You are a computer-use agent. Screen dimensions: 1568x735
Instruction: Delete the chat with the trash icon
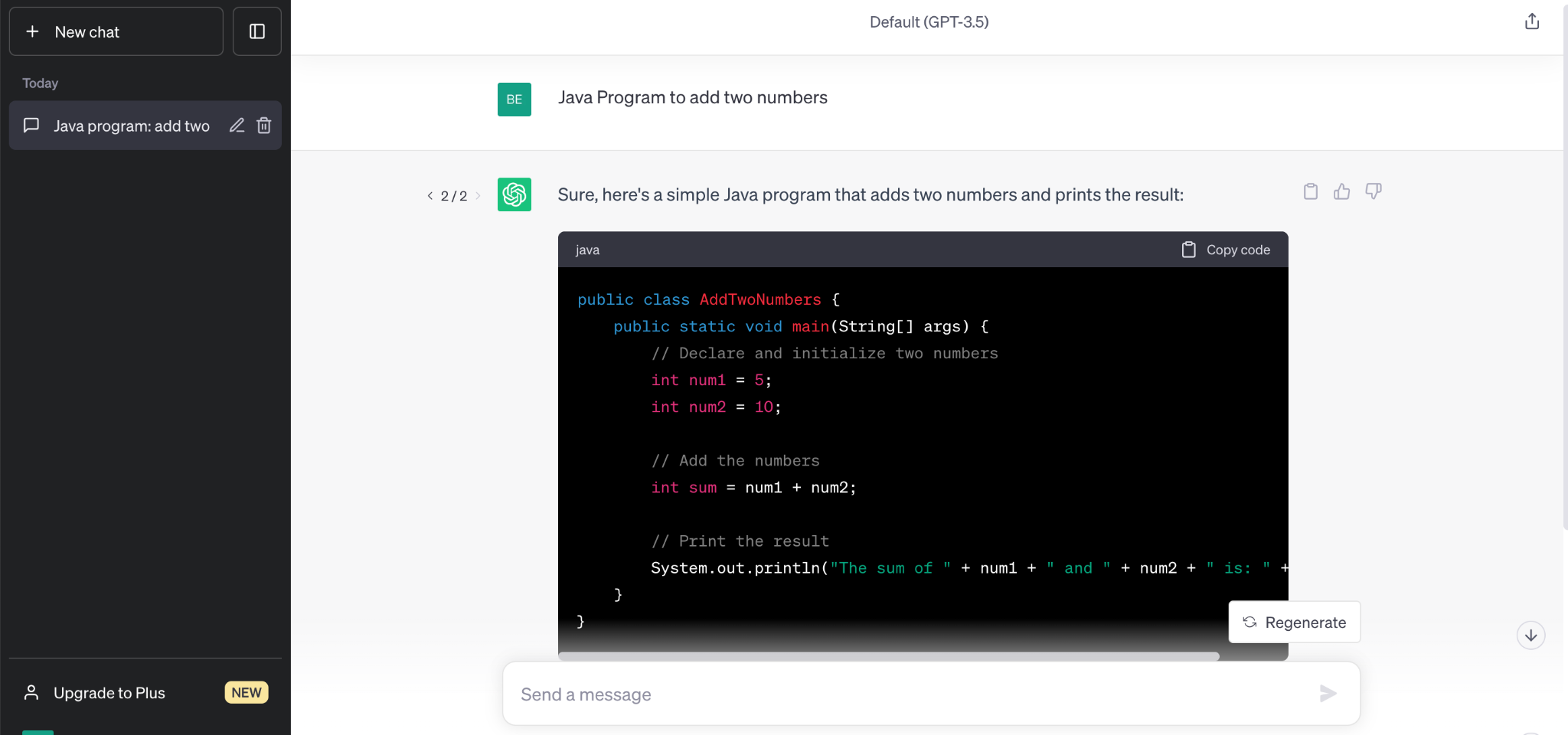(x=264, y=126)
